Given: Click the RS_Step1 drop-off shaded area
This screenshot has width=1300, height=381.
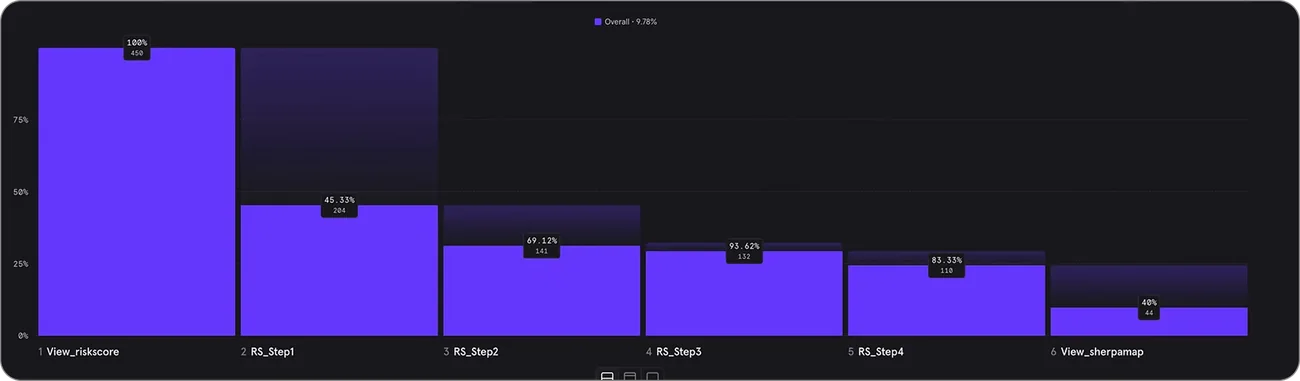Looking at the screenshot, I should pos(339,126).
